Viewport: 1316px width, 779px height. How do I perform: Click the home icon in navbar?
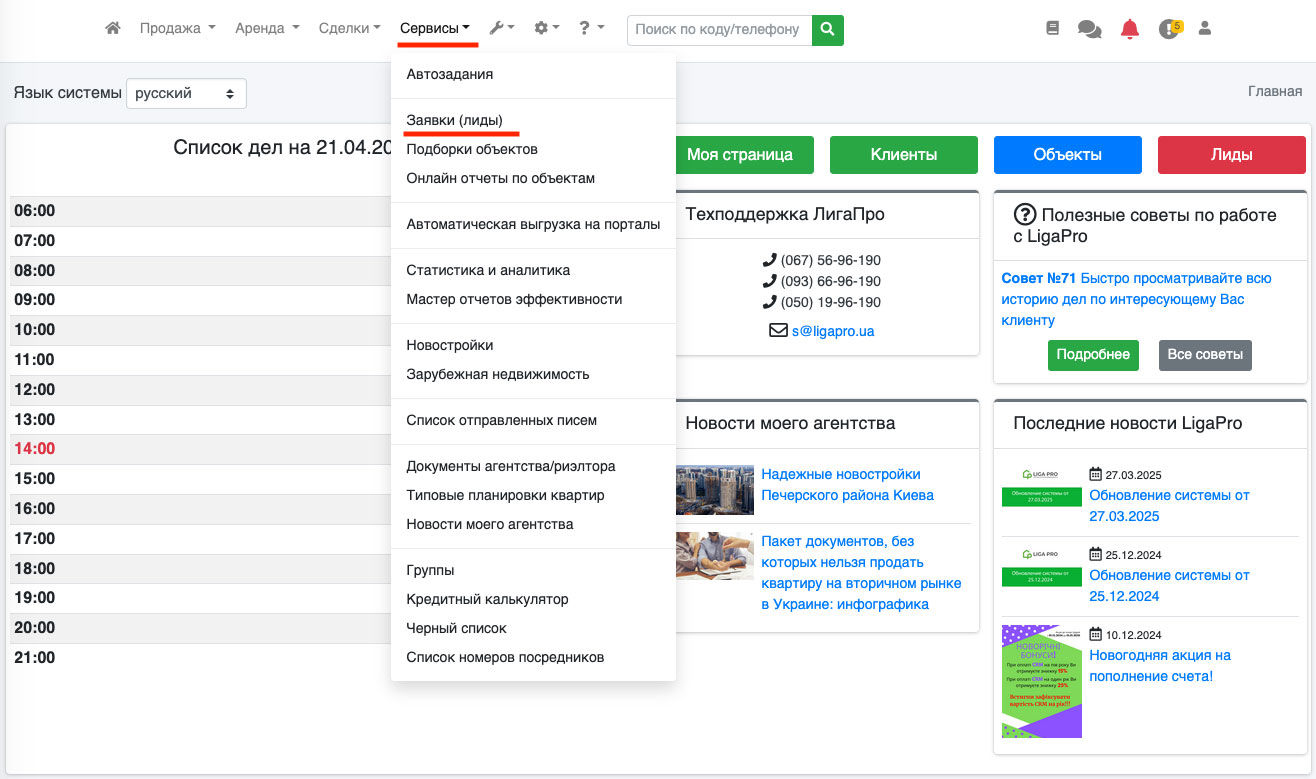point(112,29)
